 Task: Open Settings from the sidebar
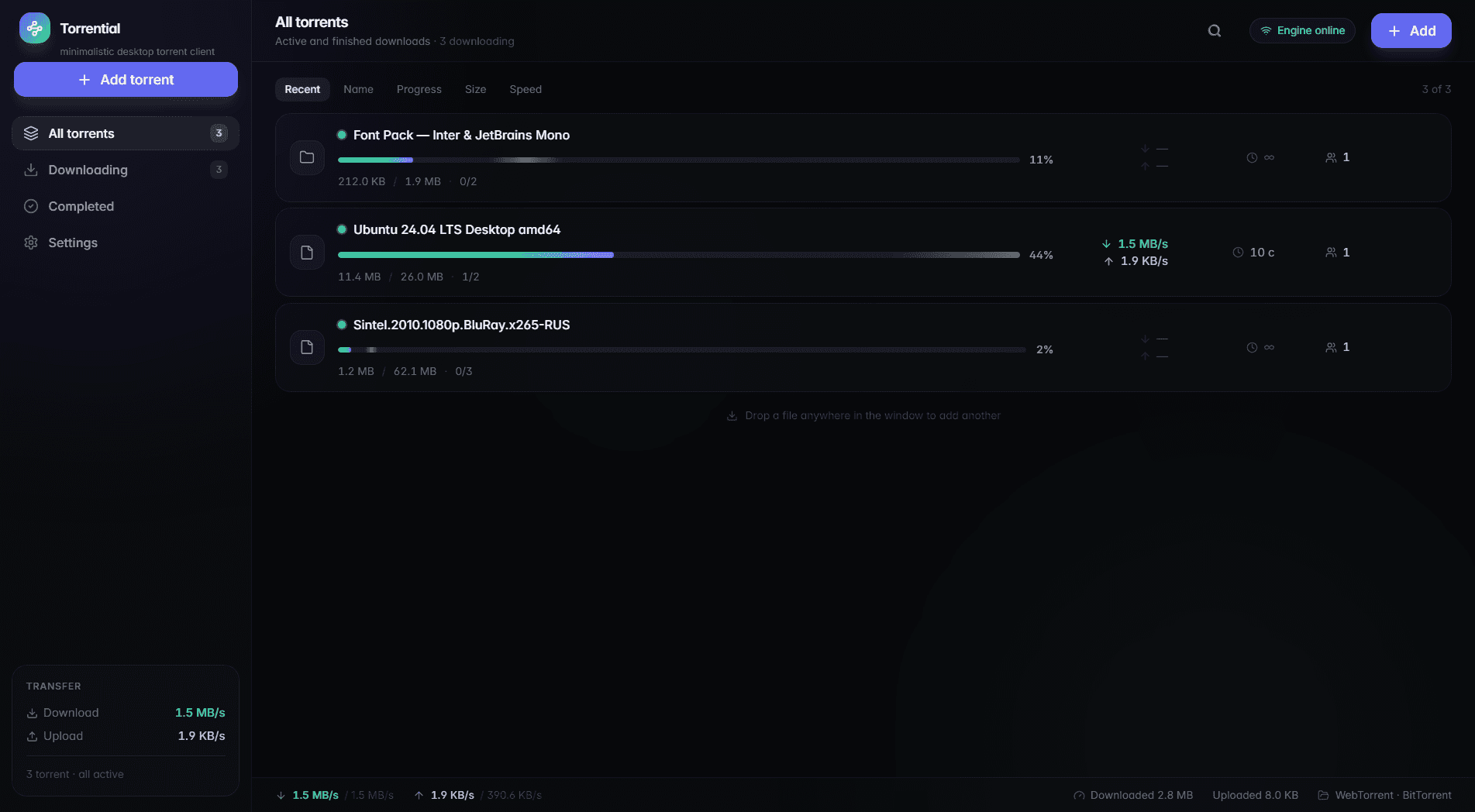pos(126,243)
